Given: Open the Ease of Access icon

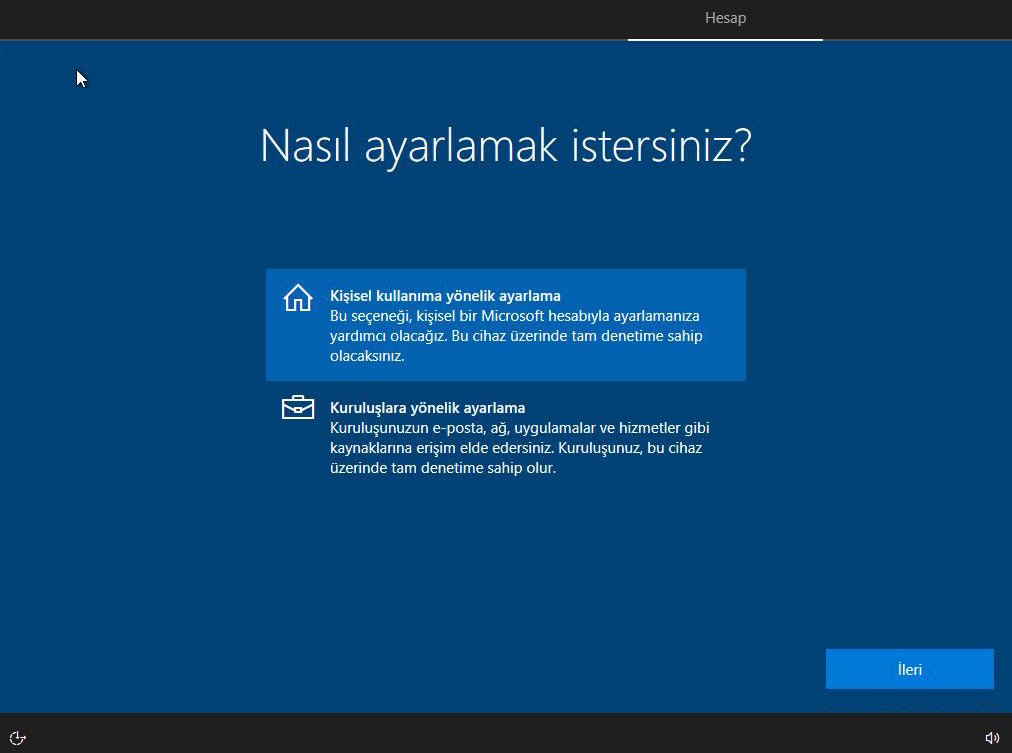Looking at the screenshot, I should 17,738.
